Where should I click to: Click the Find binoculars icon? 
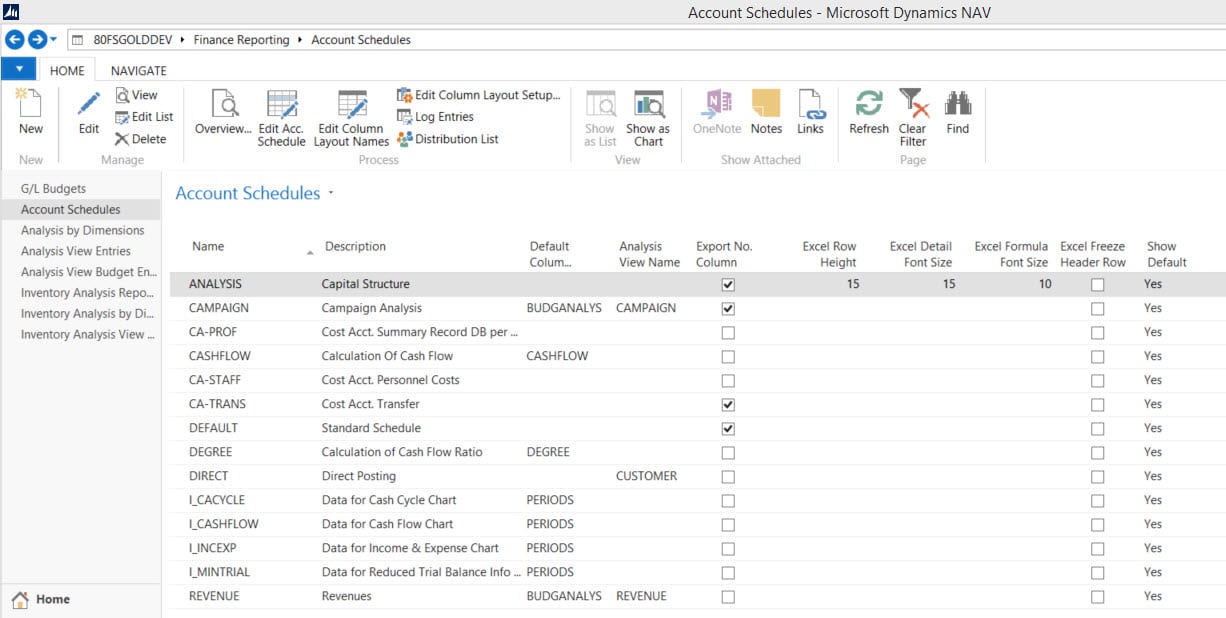958,104
